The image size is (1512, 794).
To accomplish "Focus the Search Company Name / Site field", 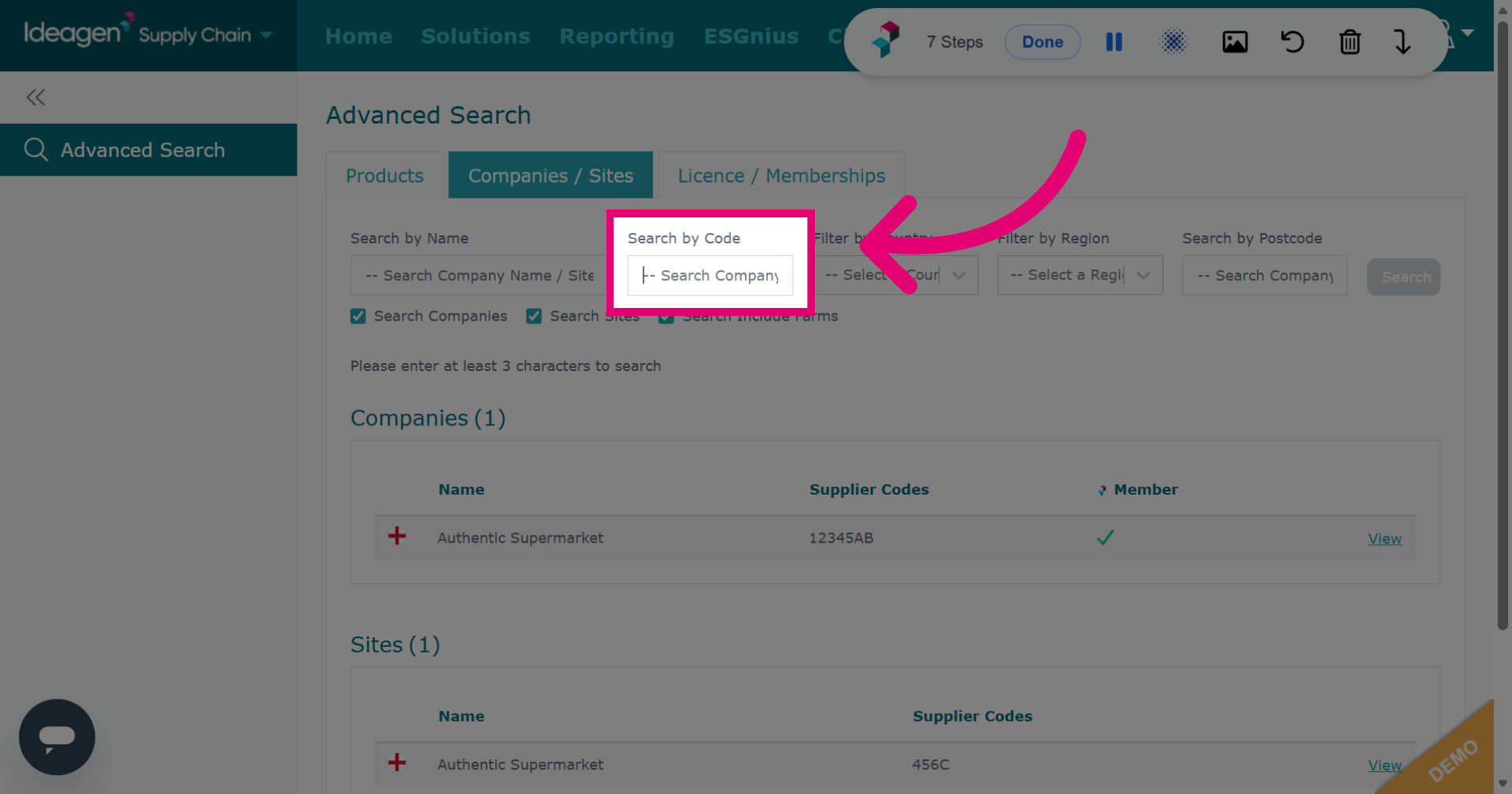I will point(479,276).
